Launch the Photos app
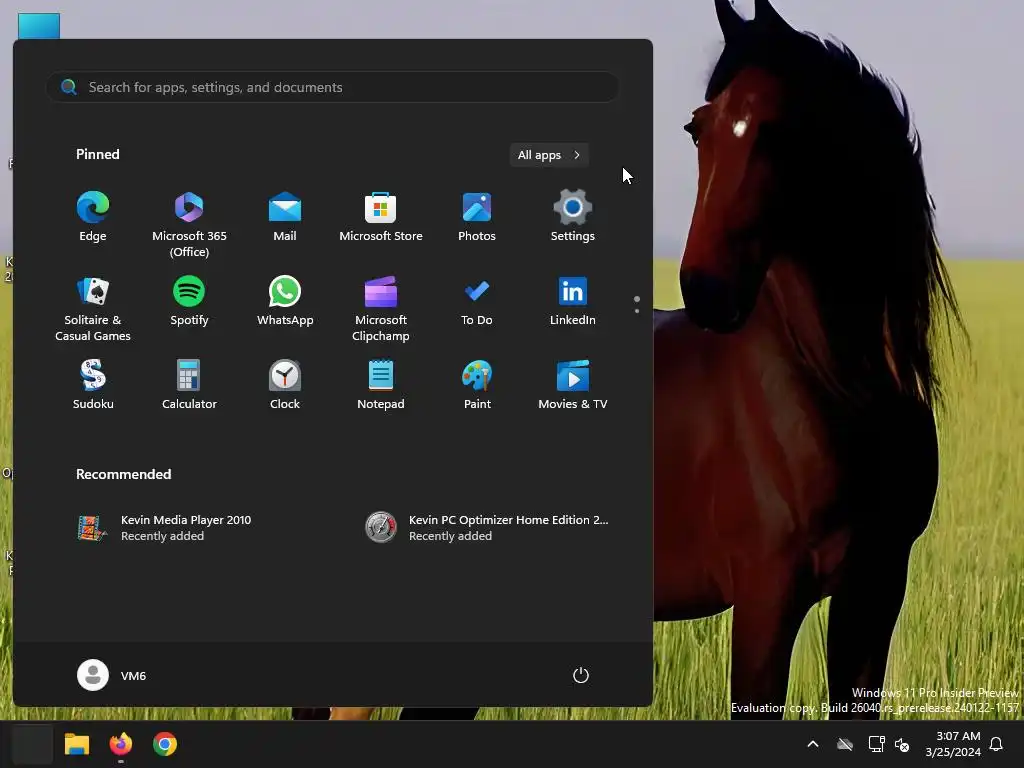The image size is (1024, 768). [x=477, y=217]
